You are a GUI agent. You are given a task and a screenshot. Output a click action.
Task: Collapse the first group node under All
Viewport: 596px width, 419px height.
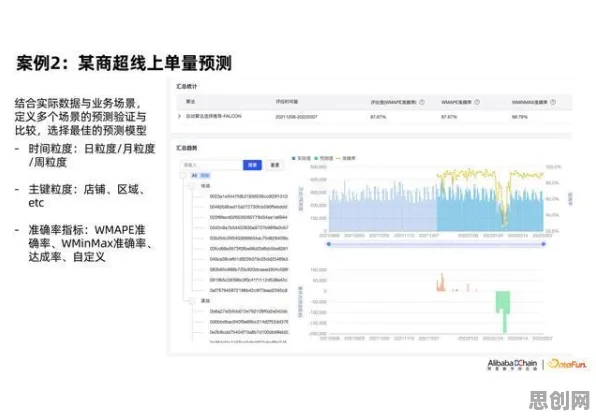click(192, 186)
